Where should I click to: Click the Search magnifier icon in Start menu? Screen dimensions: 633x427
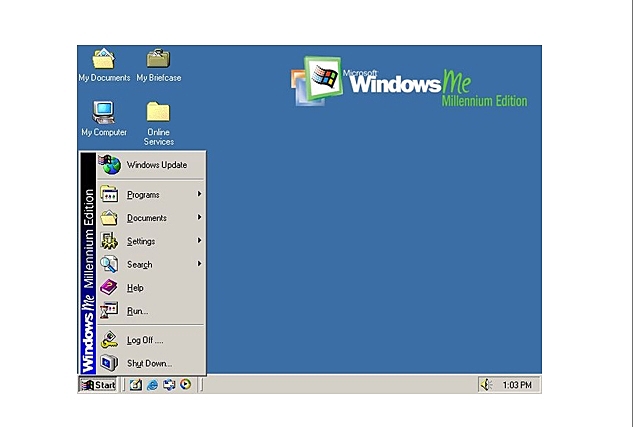[x=109, y=264]
